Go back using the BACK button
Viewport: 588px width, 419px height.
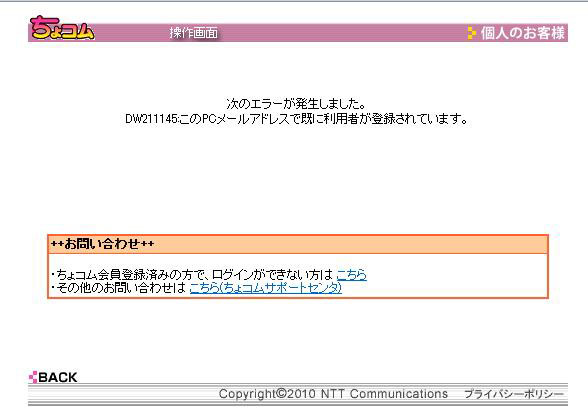[x=53, y=377]
